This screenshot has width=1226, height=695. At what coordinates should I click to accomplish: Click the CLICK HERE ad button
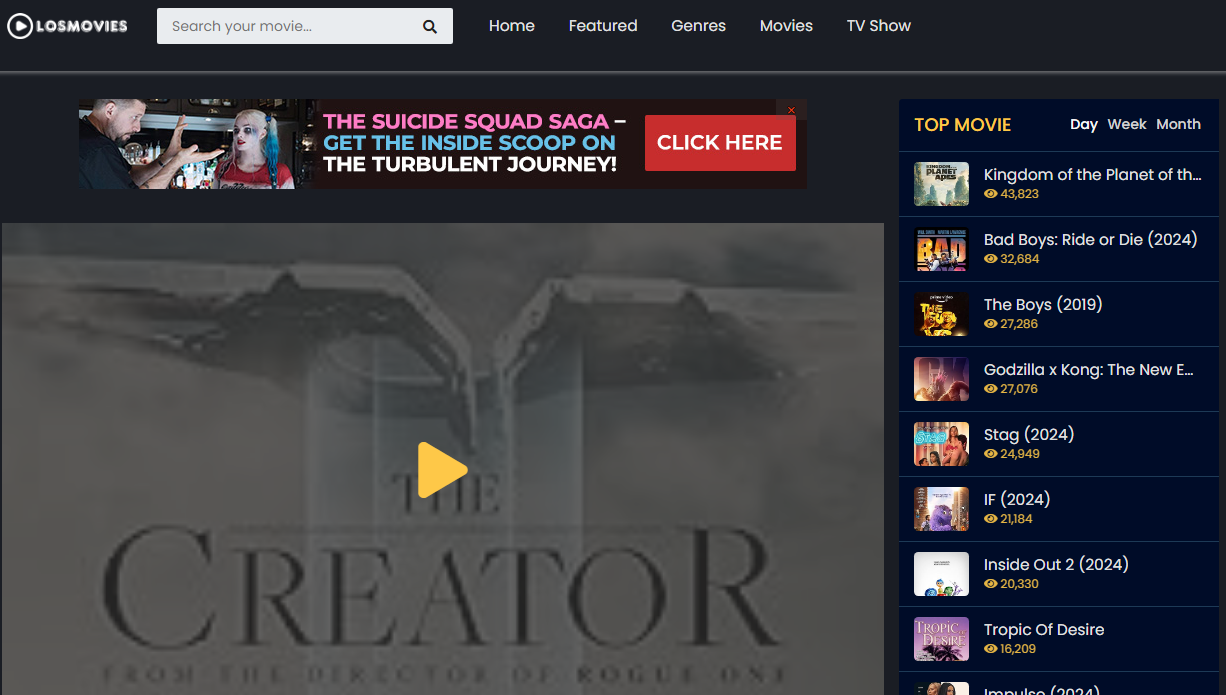pos(720,143)
